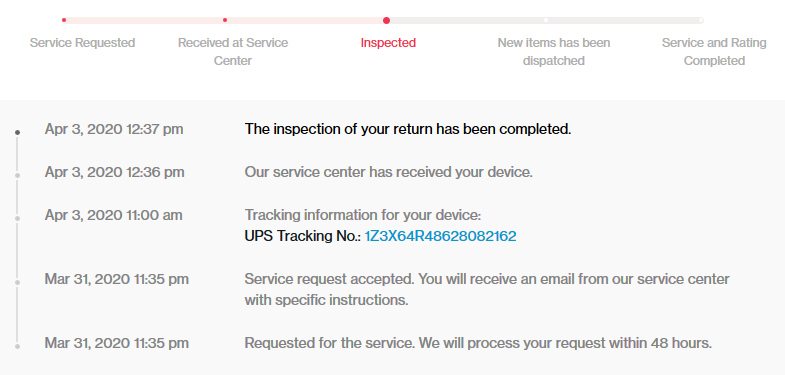Select the Received at Service Center label

point(233,52)
